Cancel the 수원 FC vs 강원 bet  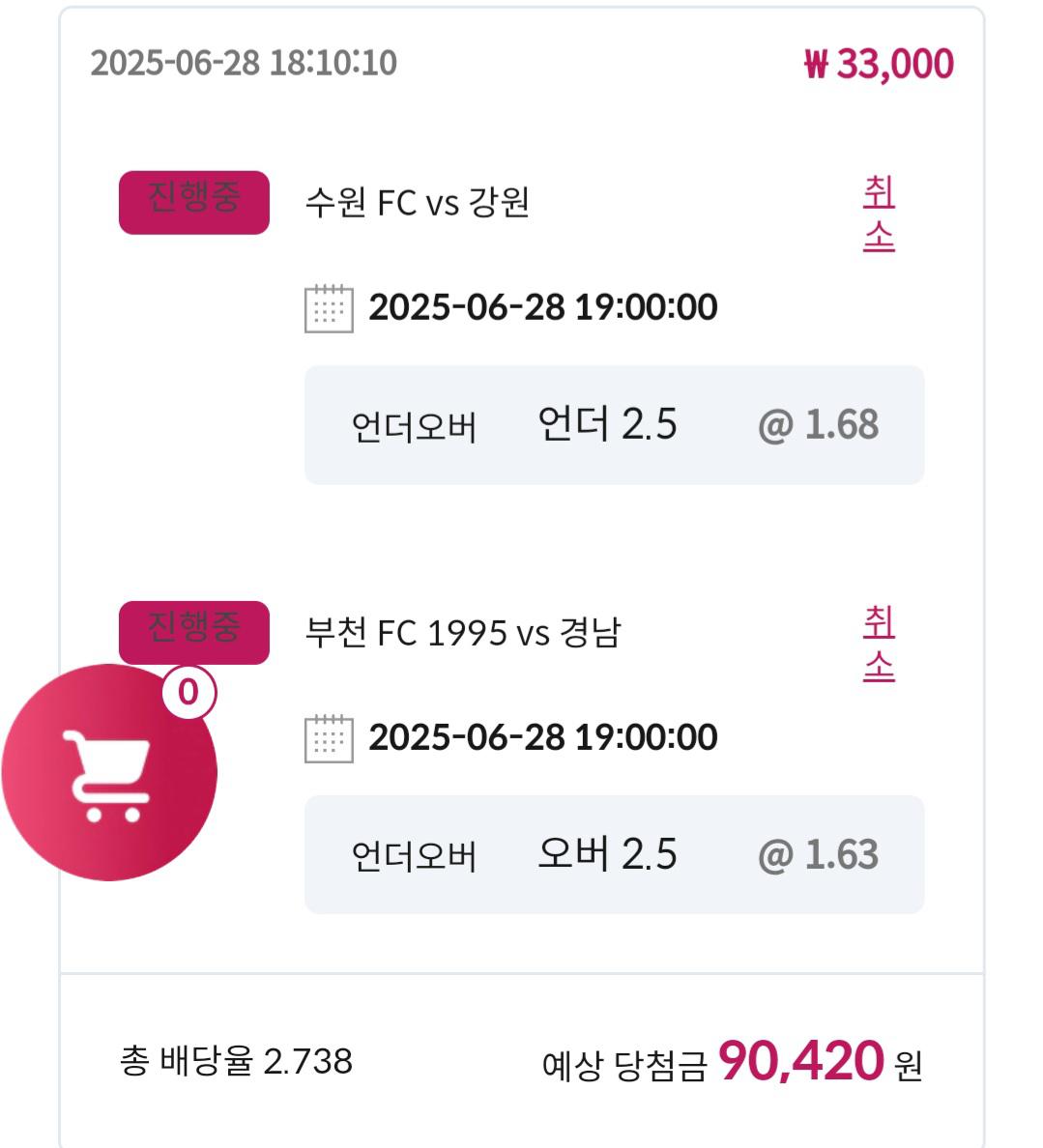pos(879,214)
